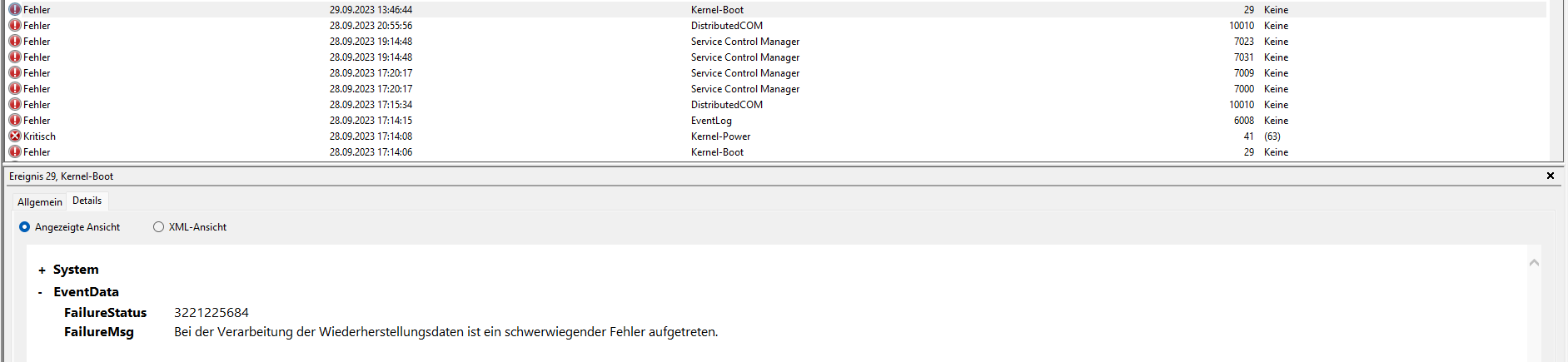1568x362 pixels.
Task: Switch to the Allgemein tab
Action: 39,202
